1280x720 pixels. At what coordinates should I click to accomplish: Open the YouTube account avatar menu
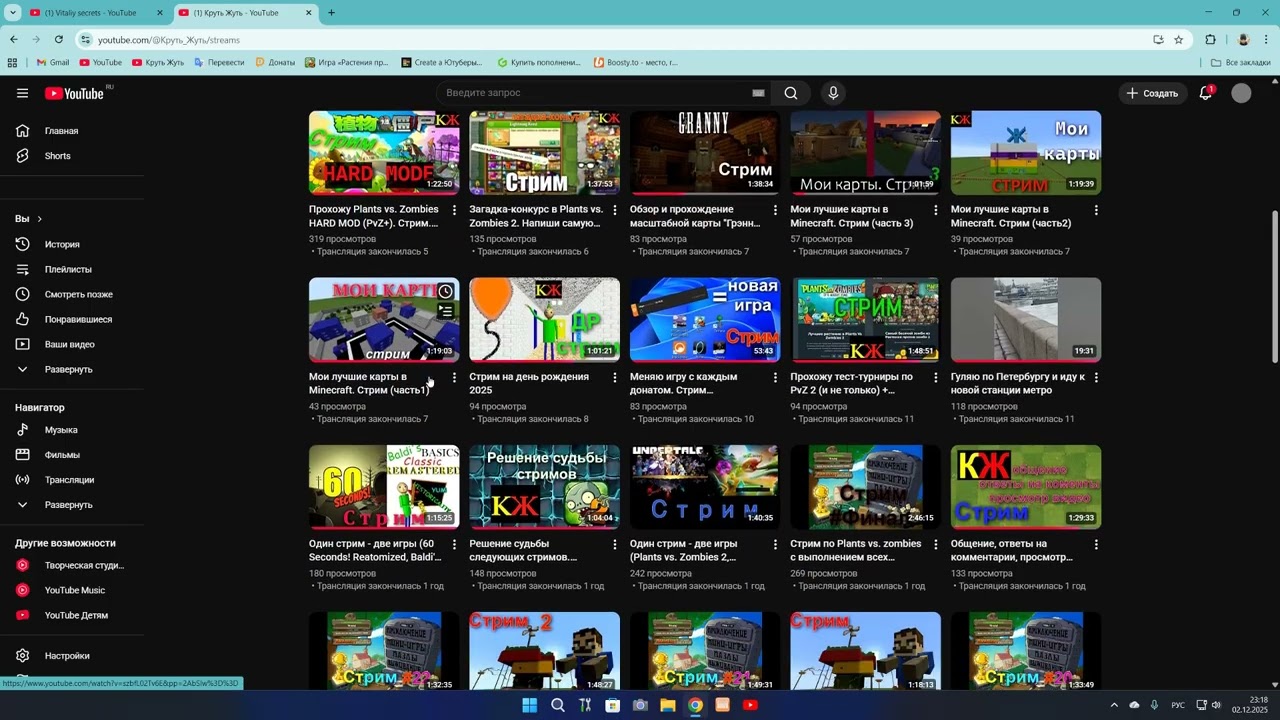point(1241,93)
